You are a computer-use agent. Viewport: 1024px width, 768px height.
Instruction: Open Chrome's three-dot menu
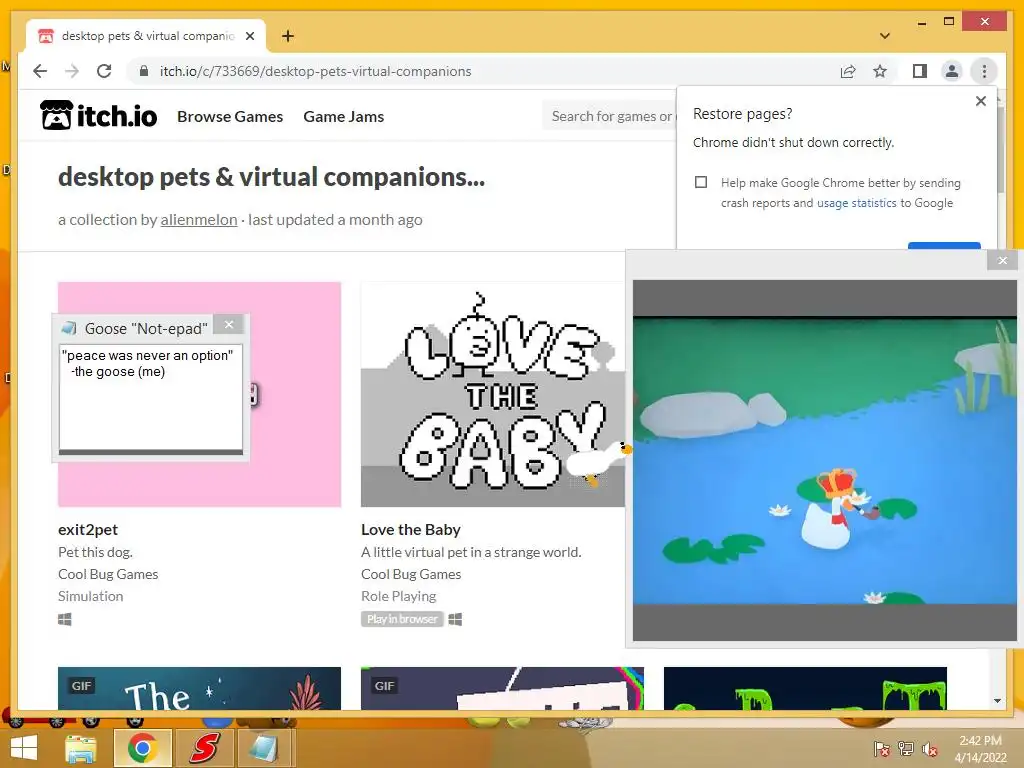tap(984, 71)
